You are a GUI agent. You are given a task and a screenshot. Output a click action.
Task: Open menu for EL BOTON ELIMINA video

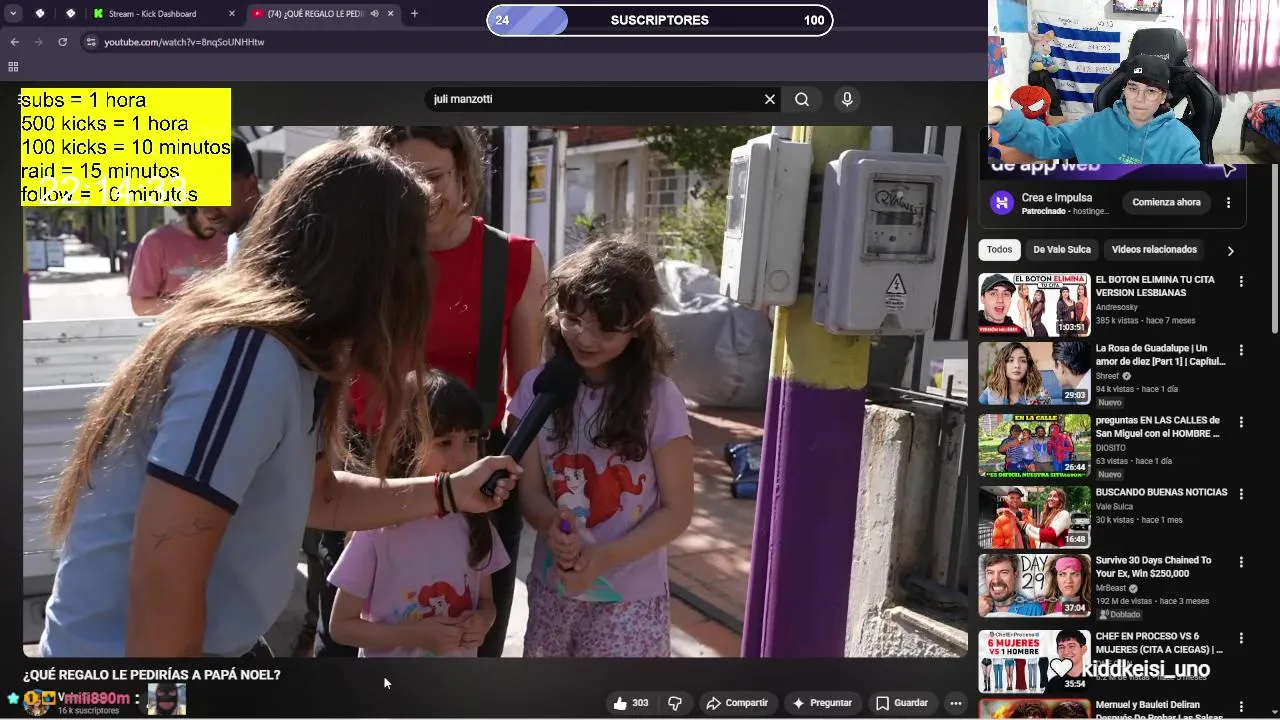click(x=1241, y=282)
